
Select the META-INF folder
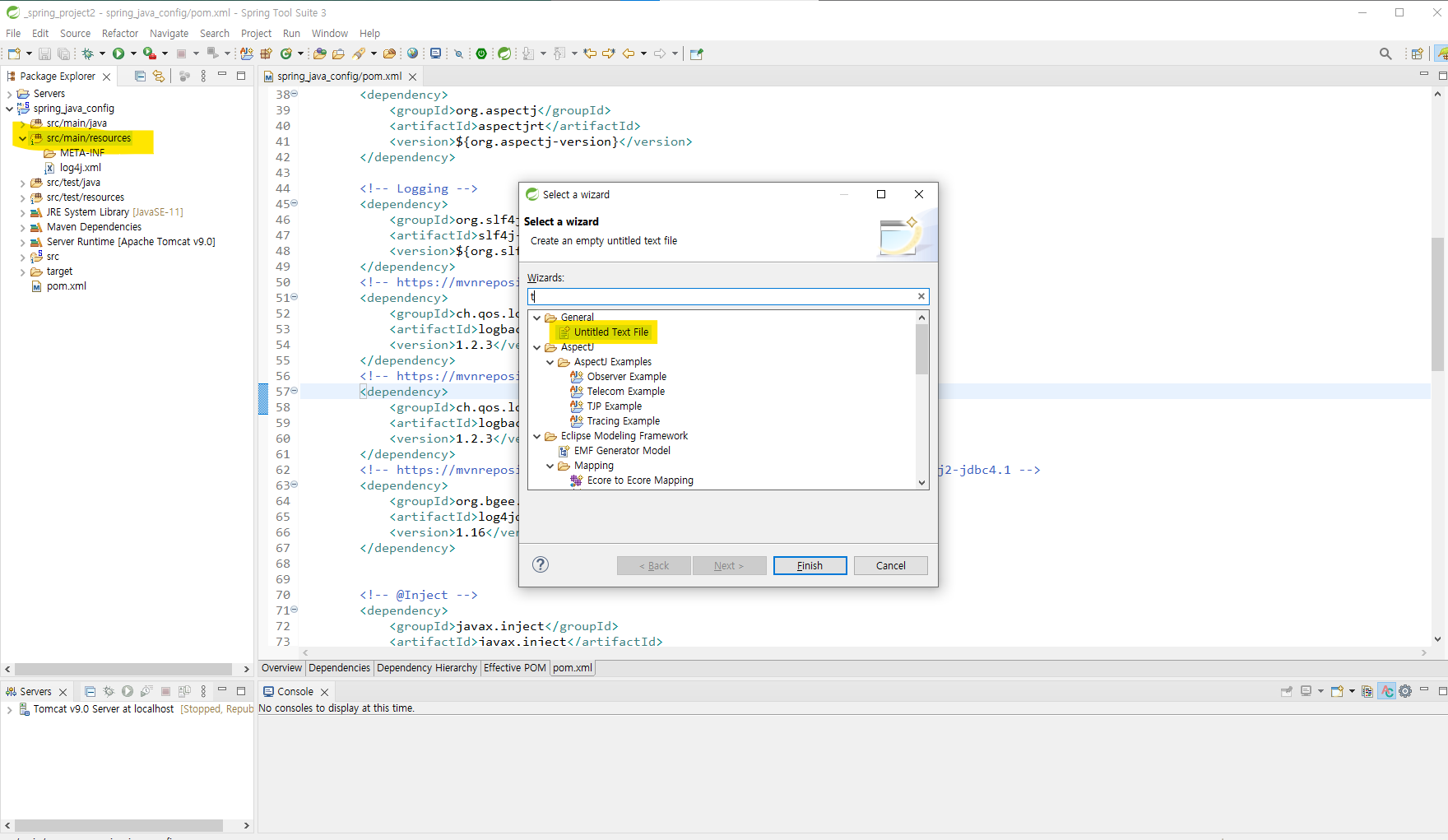tap(81, 153)
